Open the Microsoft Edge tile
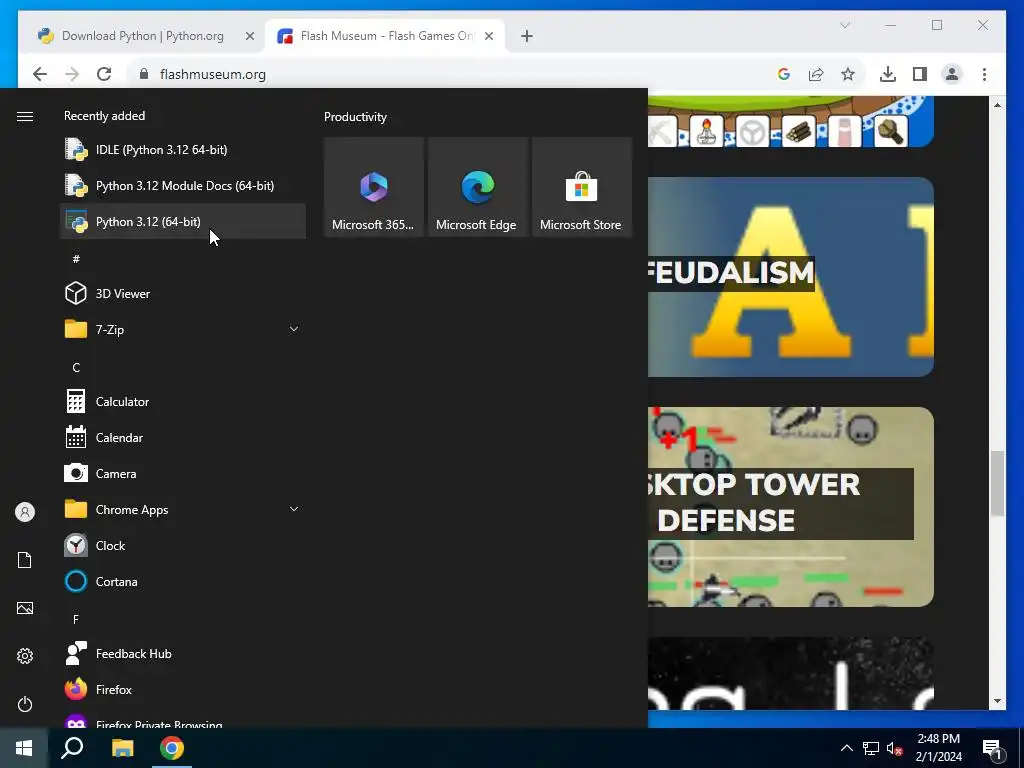 click(477, 187)
